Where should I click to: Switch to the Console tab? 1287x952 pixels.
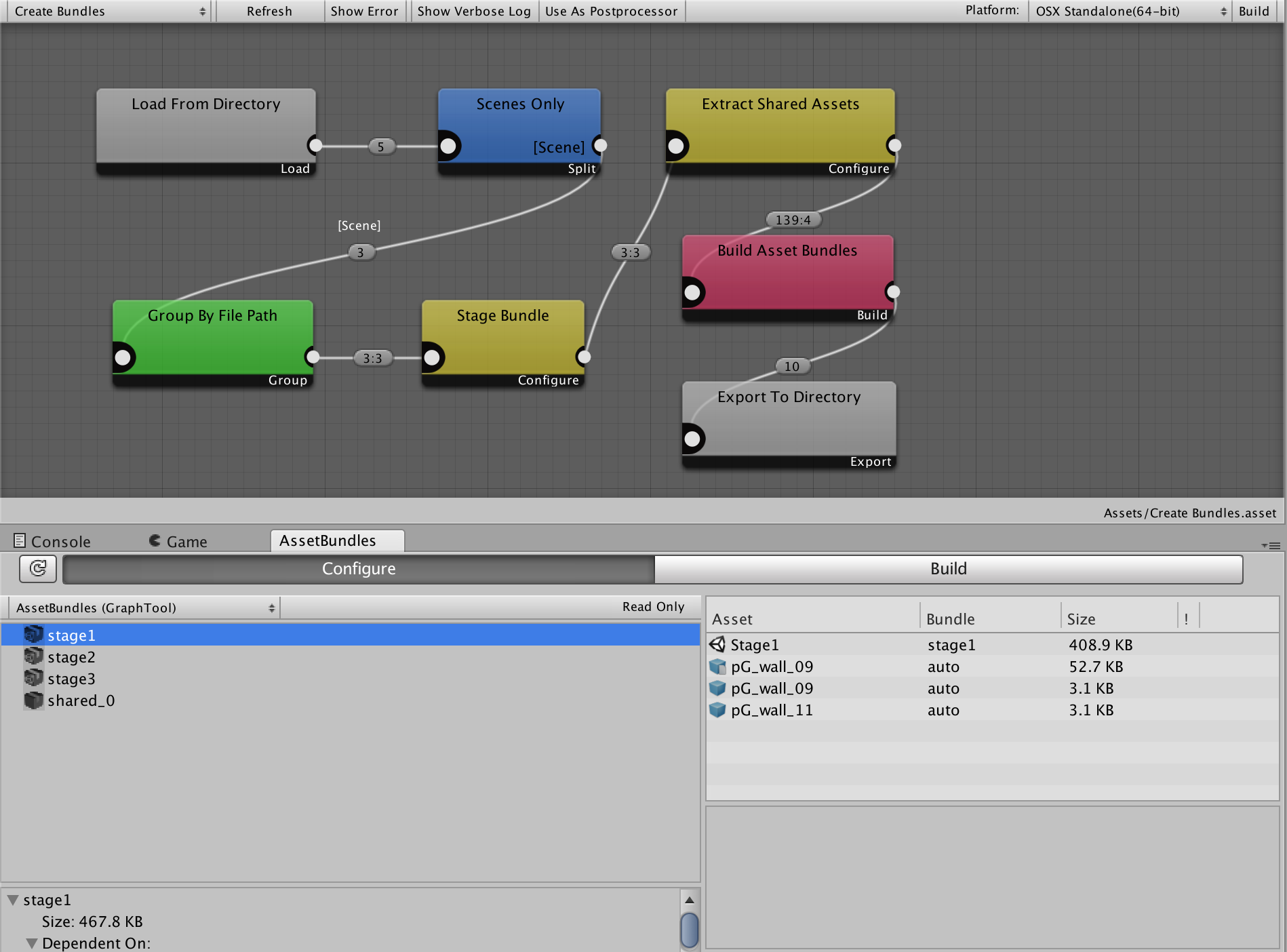point(52,541)
